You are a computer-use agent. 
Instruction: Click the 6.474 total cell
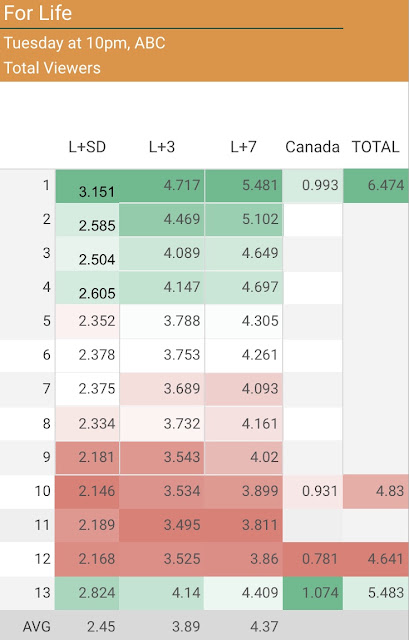[x=376, y=186]
